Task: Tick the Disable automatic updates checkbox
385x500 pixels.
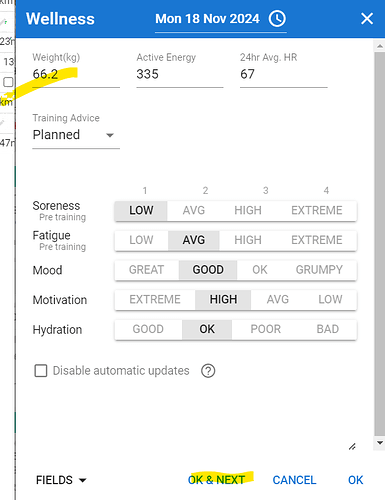Action: (41, 371)
